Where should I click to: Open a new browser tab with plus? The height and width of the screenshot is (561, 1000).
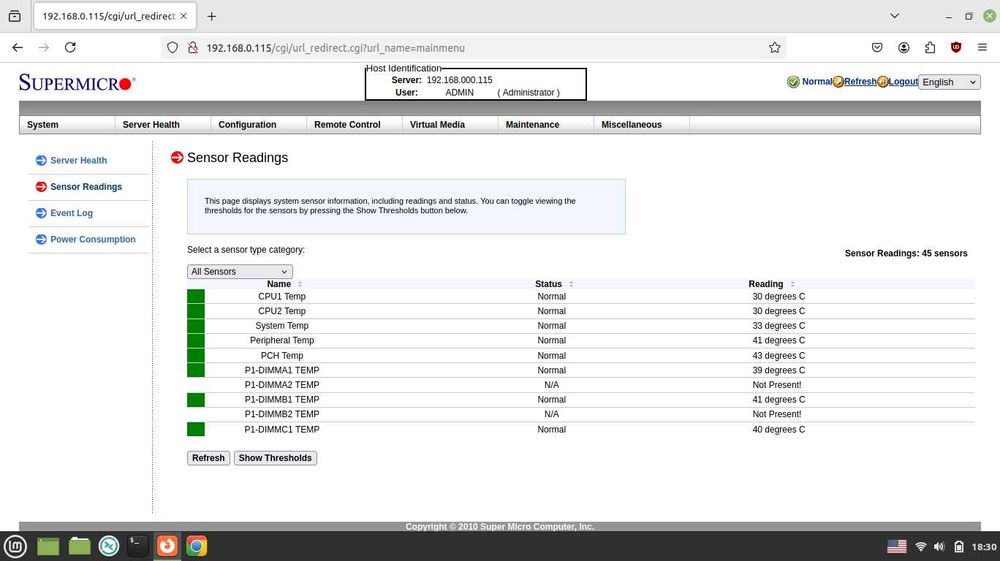(x=212, y=16)
